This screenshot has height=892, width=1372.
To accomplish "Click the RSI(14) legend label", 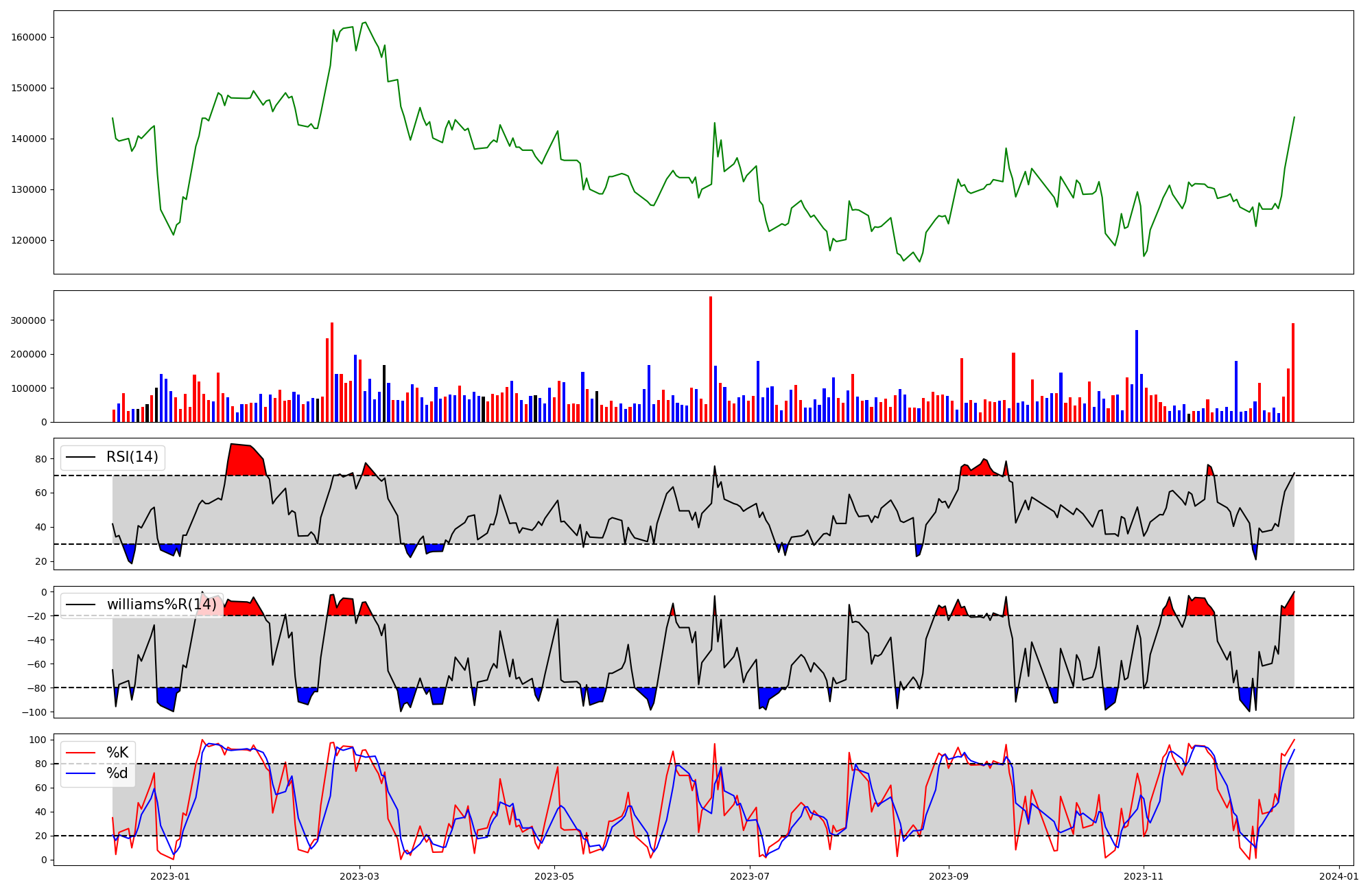I will pyautogui.click(x=132, y=457).
